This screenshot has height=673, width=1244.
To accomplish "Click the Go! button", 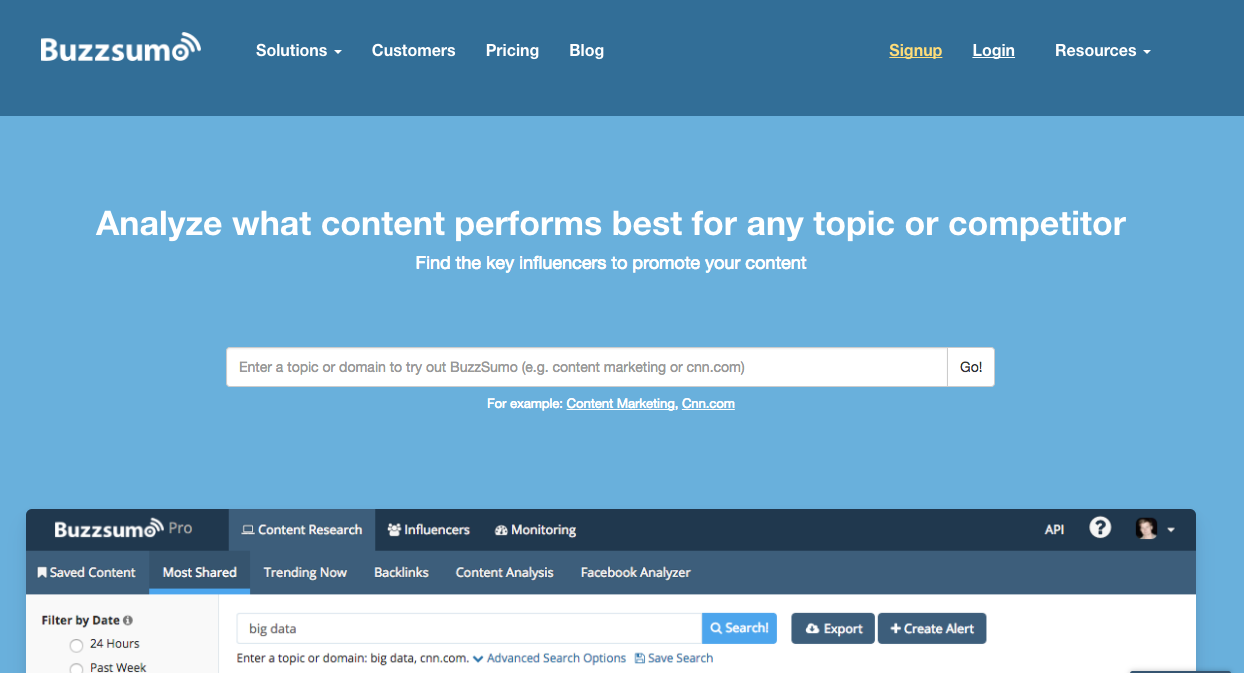I will (x=971, y=367).
